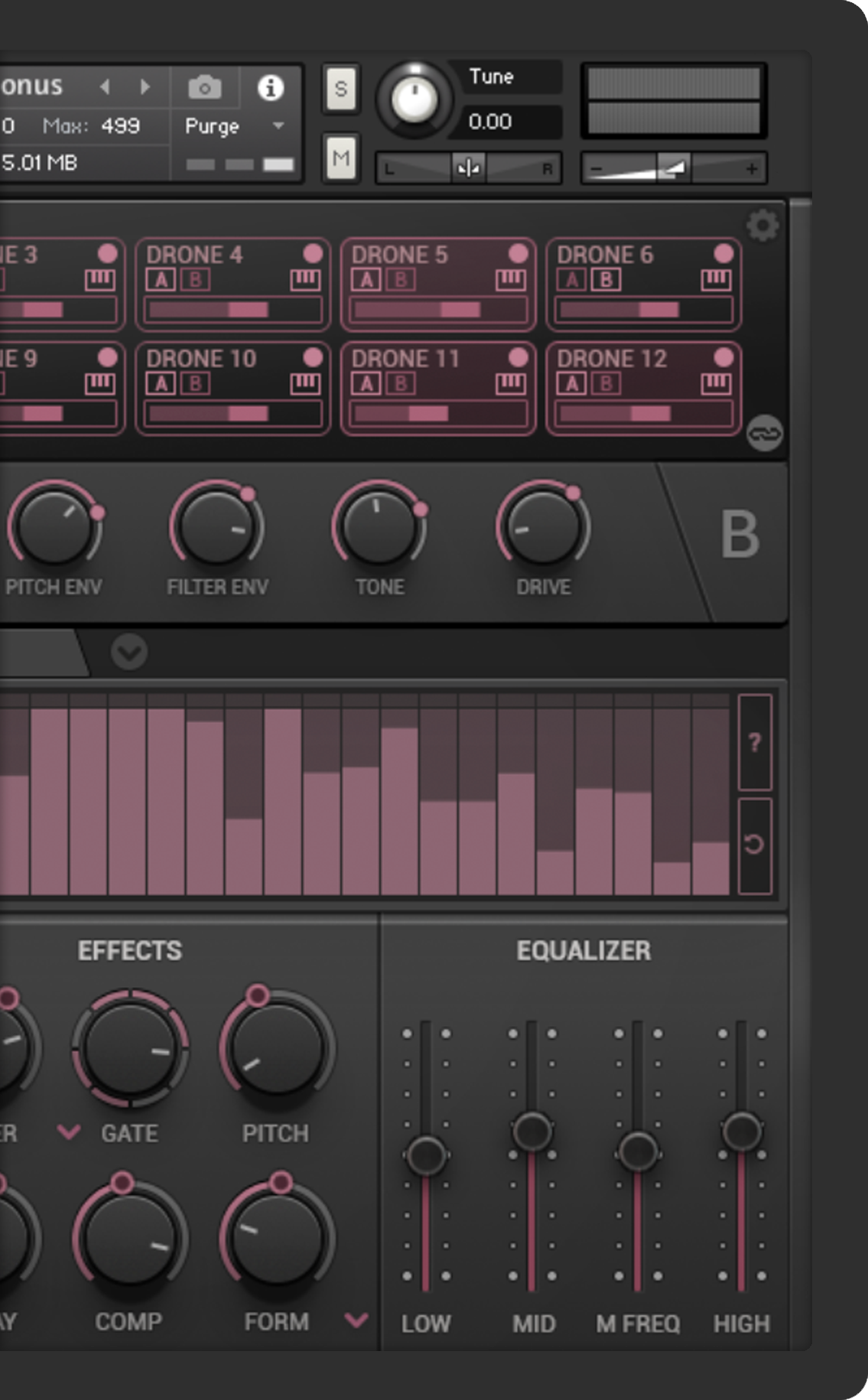Open the keyboard icon on Drone 5
The image size is (868, 1400).
click(510, 280)
